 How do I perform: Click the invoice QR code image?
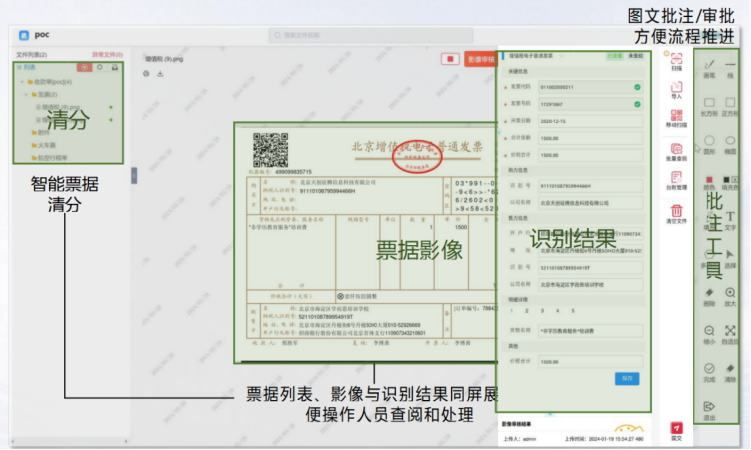pyautogui.click(x=271, y=150)
